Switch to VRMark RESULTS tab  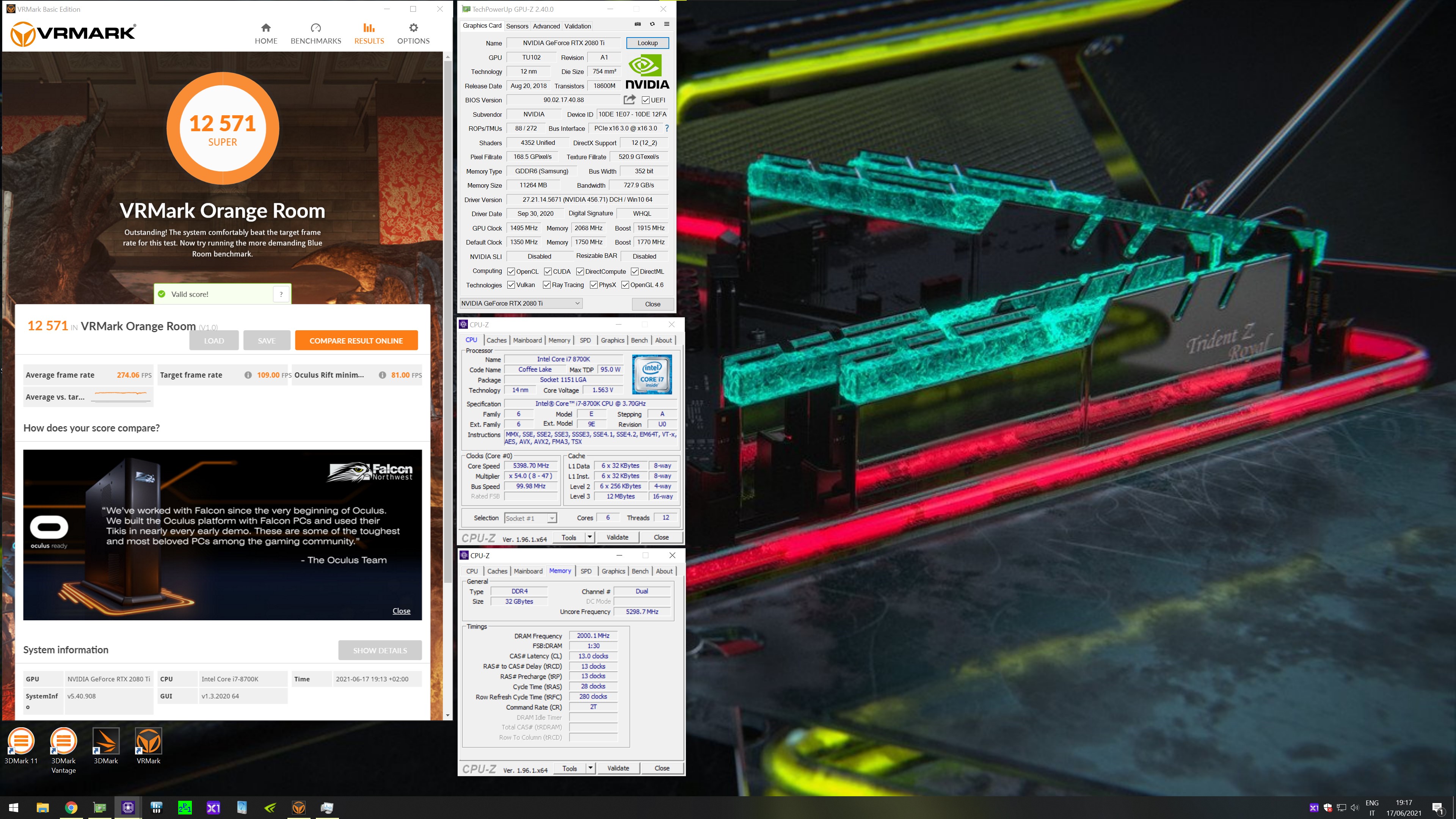369,34
